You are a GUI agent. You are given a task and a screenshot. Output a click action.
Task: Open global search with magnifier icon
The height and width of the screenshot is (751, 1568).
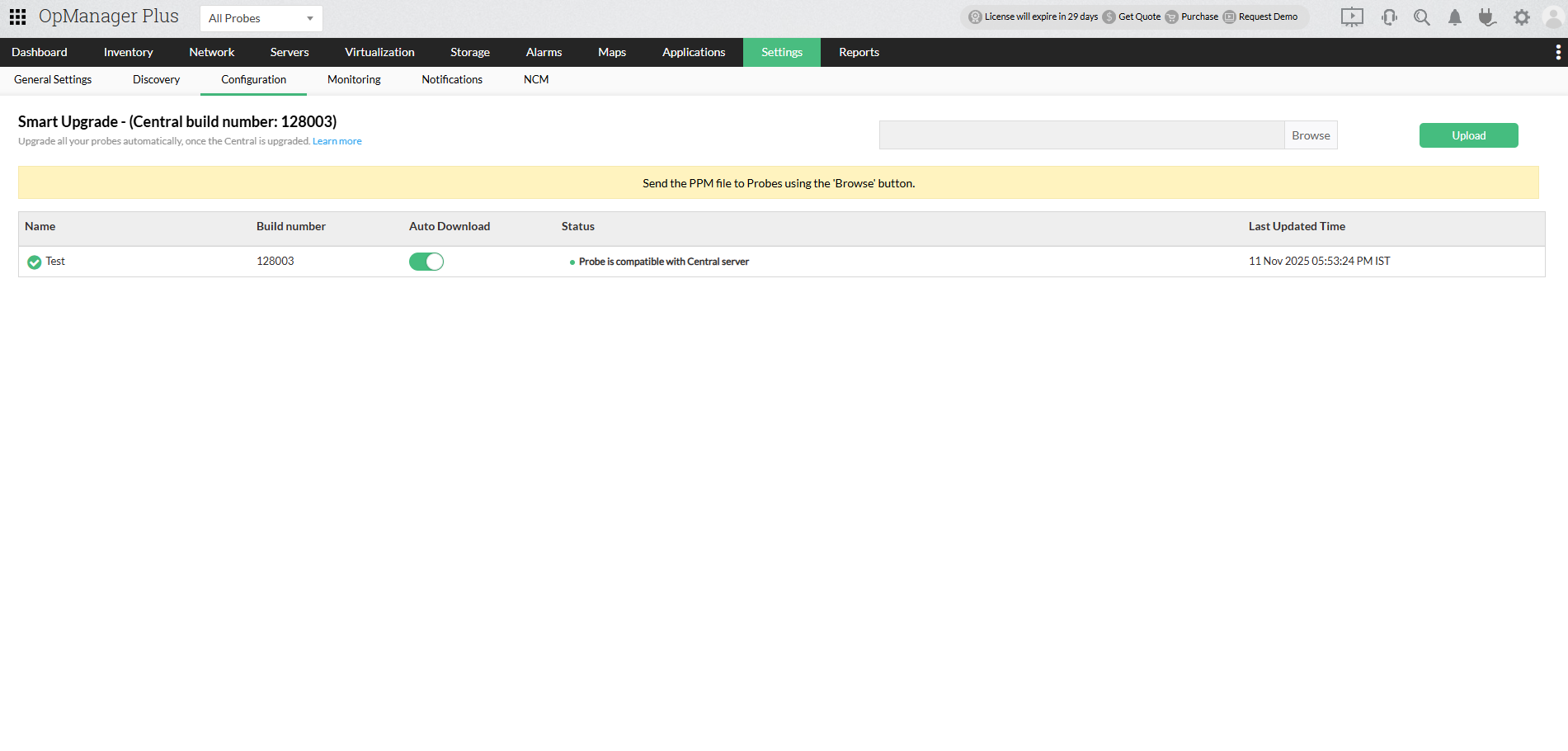click(1421, 17)
